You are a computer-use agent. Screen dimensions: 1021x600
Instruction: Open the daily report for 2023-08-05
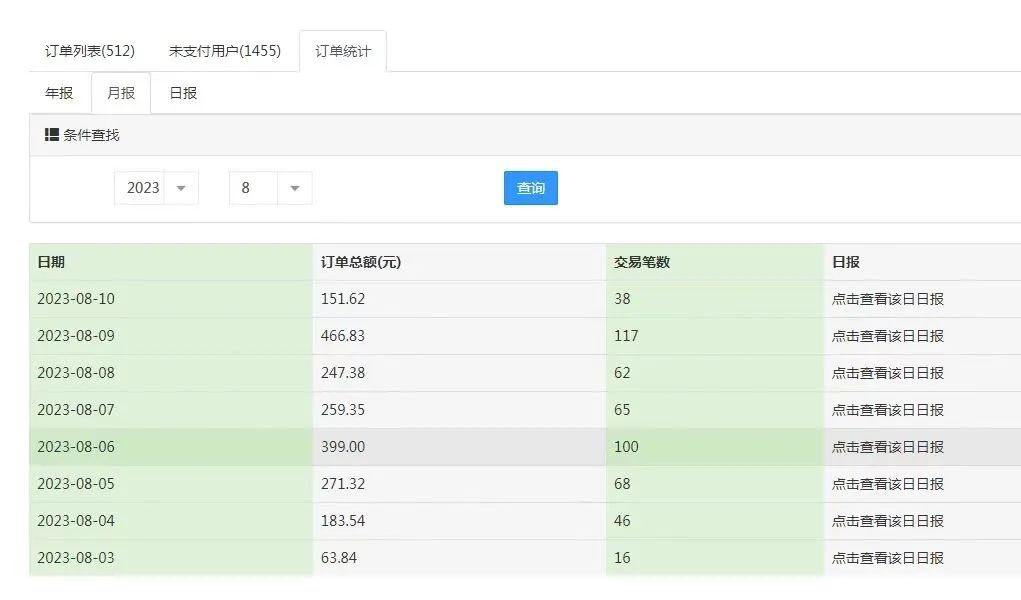[886, 484]
